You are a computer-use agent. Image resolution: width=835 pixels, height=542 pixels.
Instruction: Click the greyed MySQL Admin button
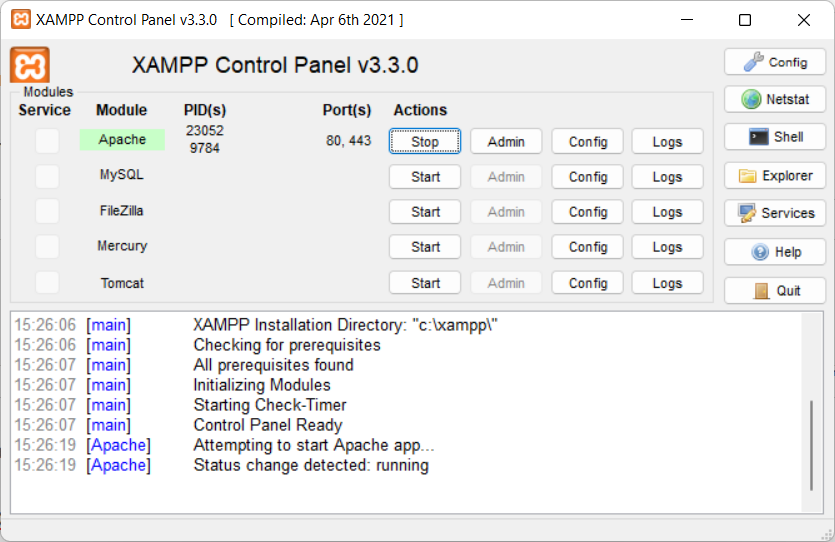[x=506, y=177]
